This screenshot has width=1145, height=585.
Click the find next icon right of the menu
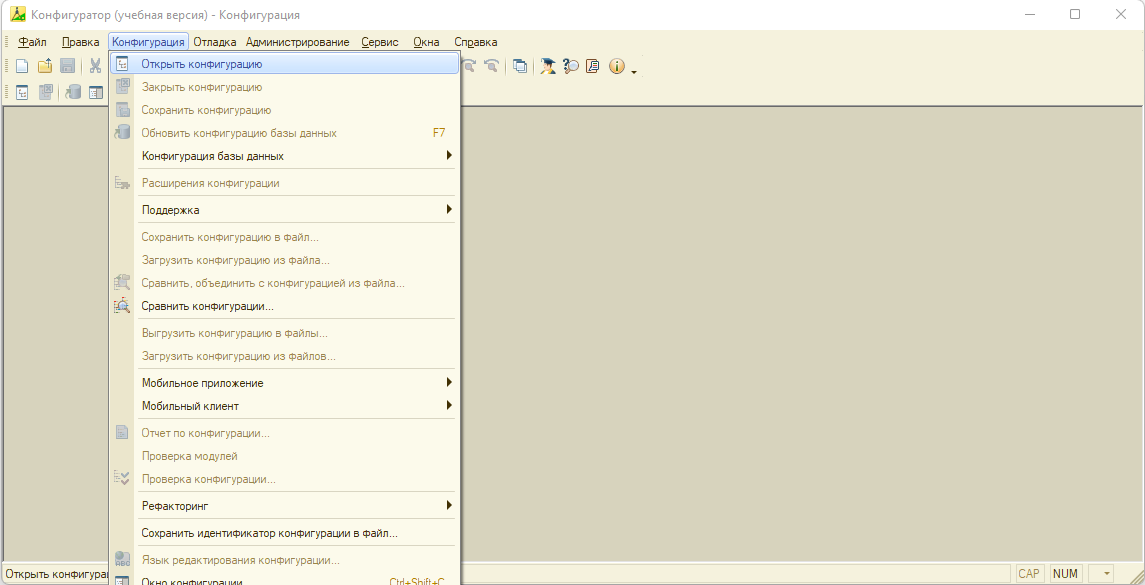pyautogui.click(x=470, y=66)
